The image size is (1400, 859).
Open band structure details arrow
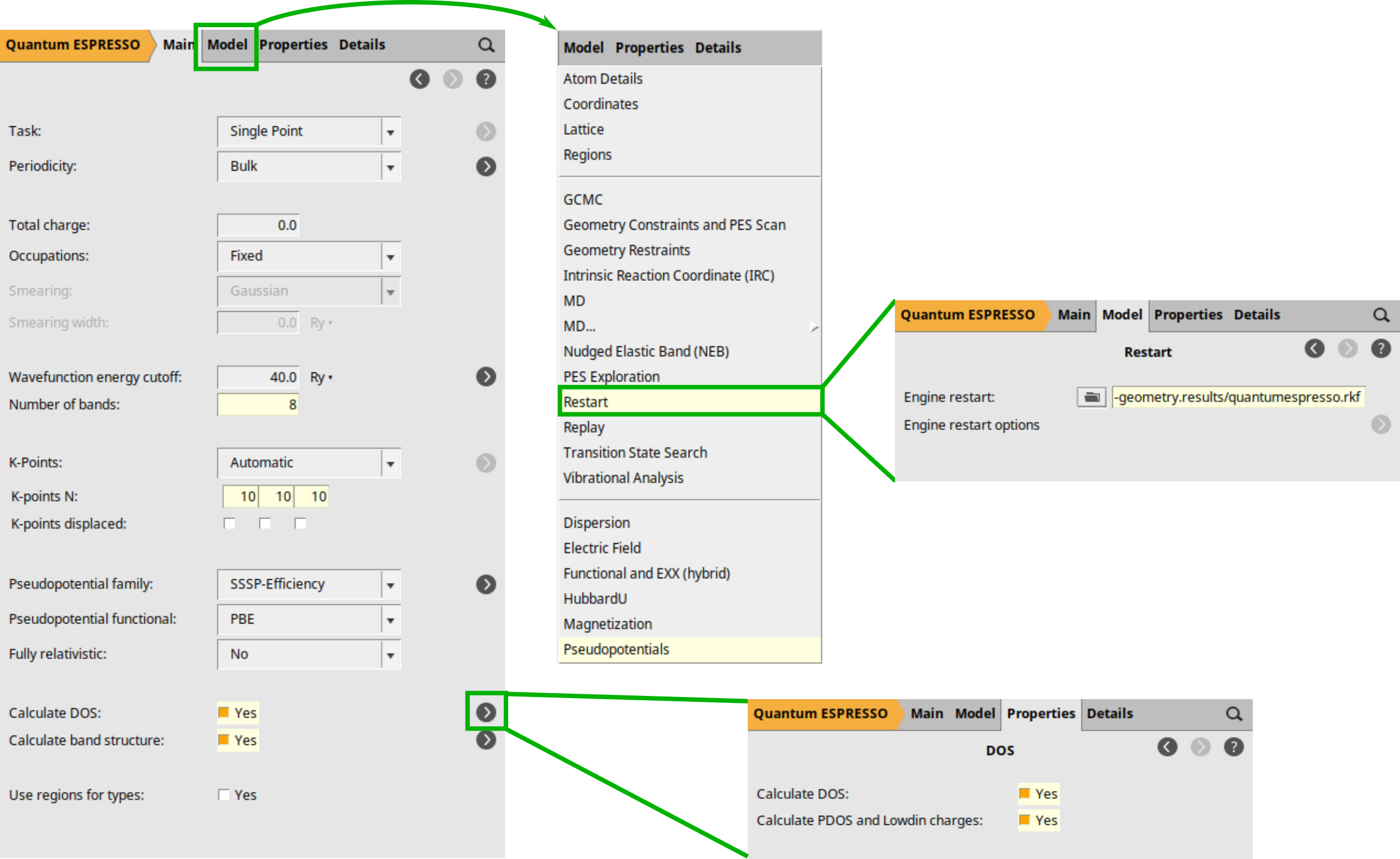(x=486, y=740)
